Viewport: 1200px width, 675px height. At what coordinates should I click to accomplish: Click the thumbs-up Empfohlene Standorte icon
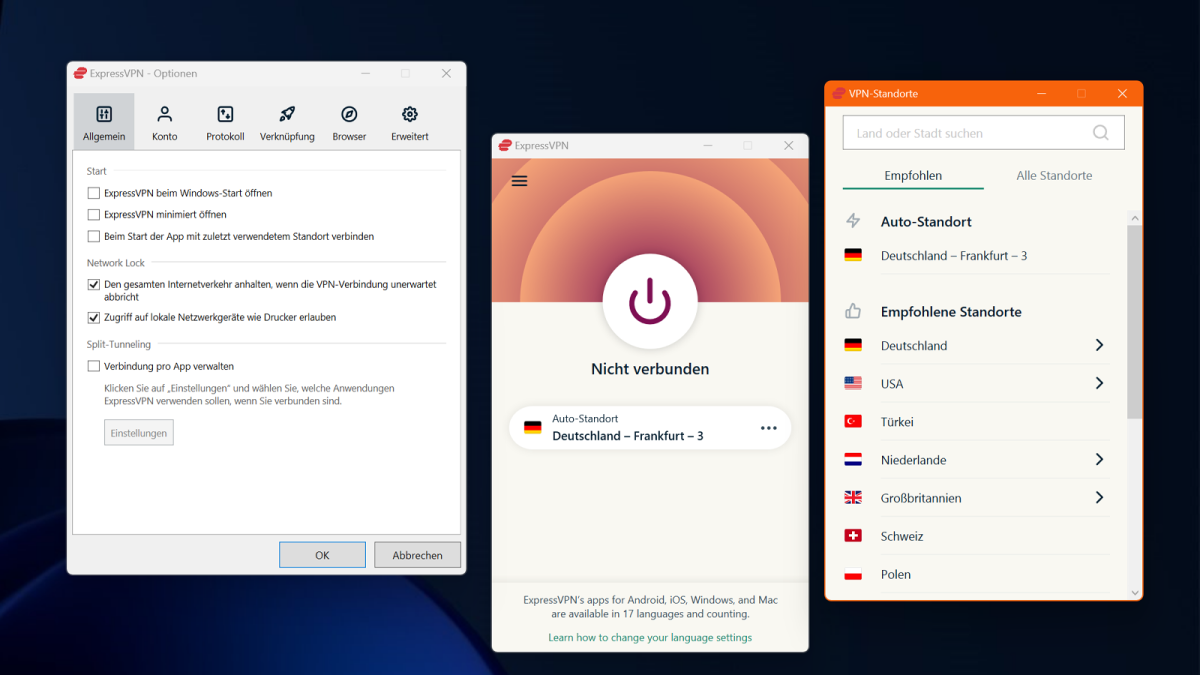(x=853, y=311)
